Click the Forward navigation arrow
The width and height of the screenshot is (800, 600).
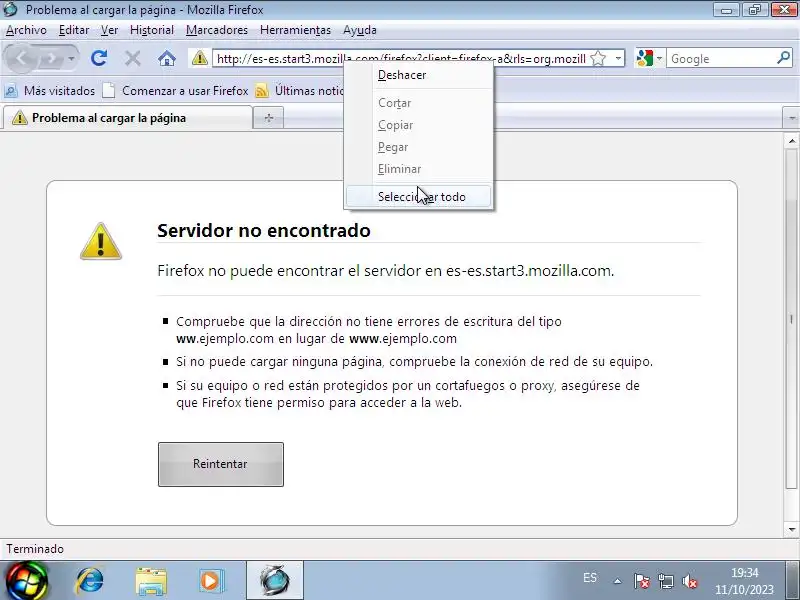coord(50,59)
